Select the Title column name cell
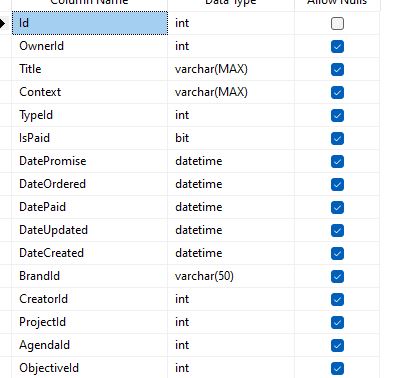The height and width of the screenshot is (378, 400). click(90, 69)
